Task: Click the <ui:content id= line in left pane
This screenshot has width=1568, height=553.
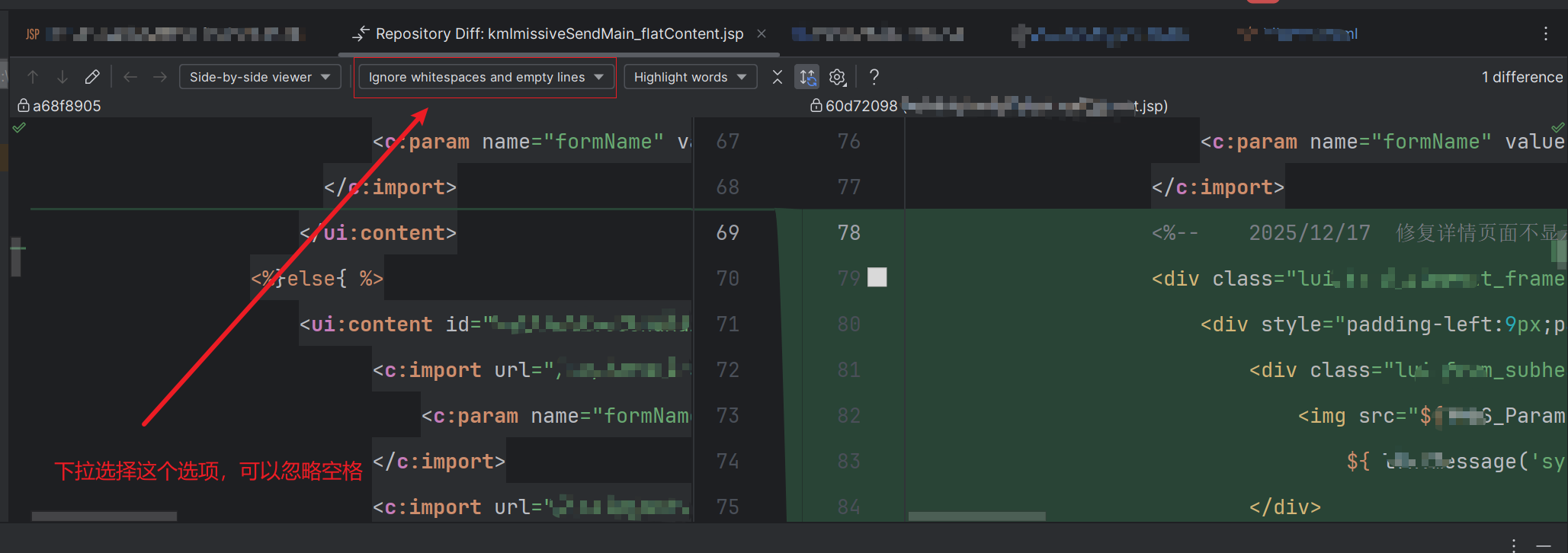Action: coord(495,324)
